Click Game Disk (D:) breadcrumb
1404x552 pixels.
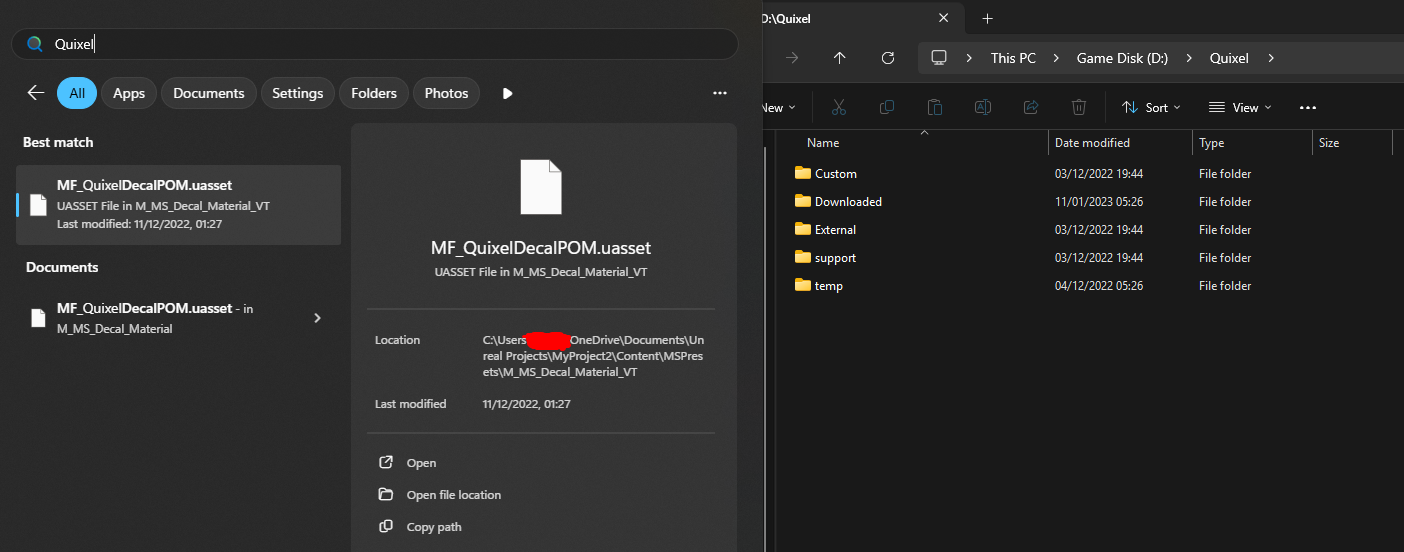pyautogui.click(x=1122, y=58)
